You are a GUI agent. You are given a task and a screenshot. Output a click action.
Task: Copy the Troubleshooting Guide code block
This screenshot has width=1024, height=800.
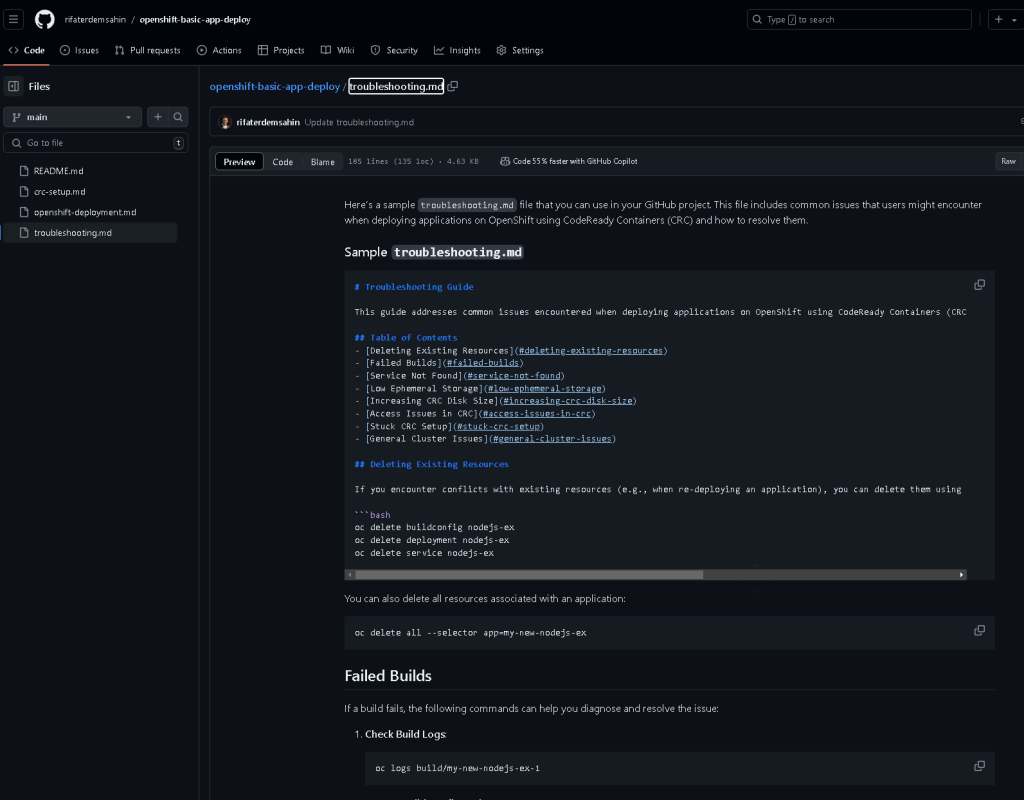tap(980, 285)
